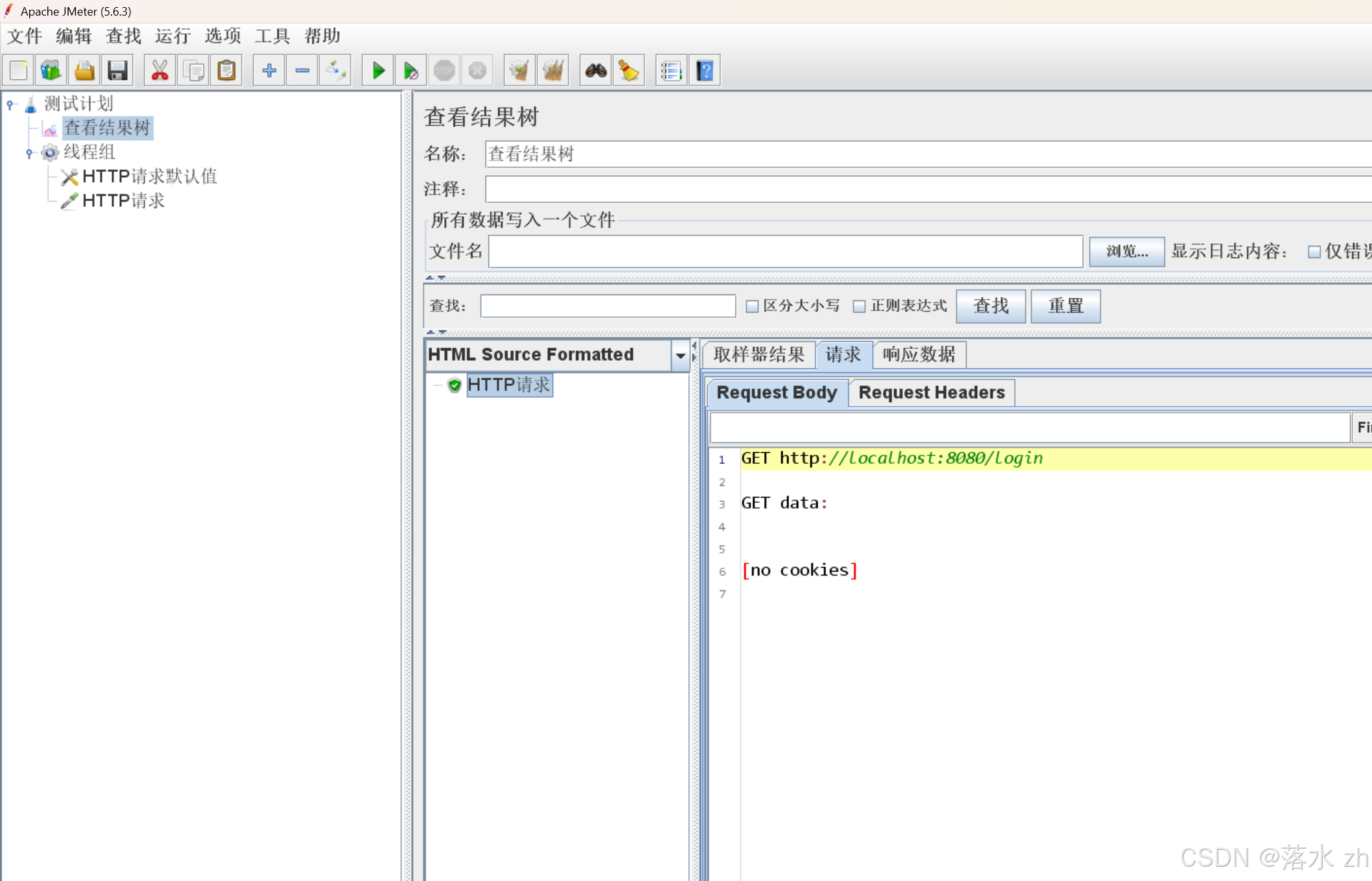Clear results with single broom icon
Viewport: 1372px width, 881px height.
tap(519, 70)
